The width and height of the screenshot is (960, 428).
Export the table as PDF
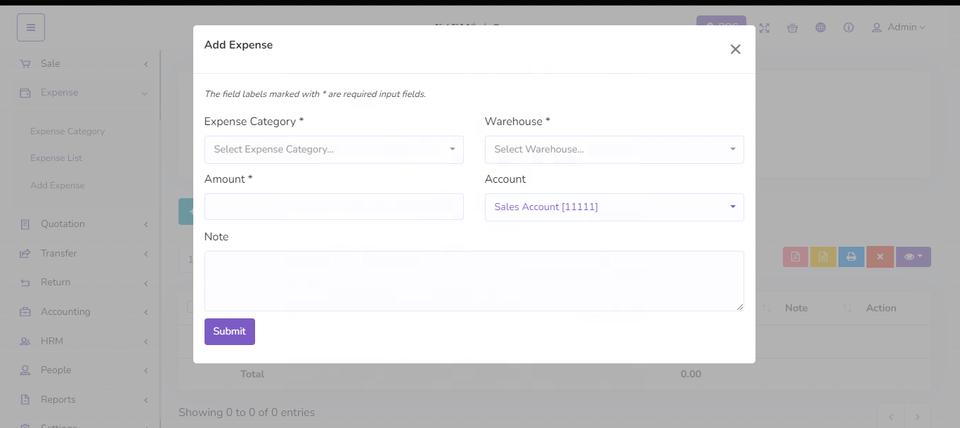(x=795, y=257)
